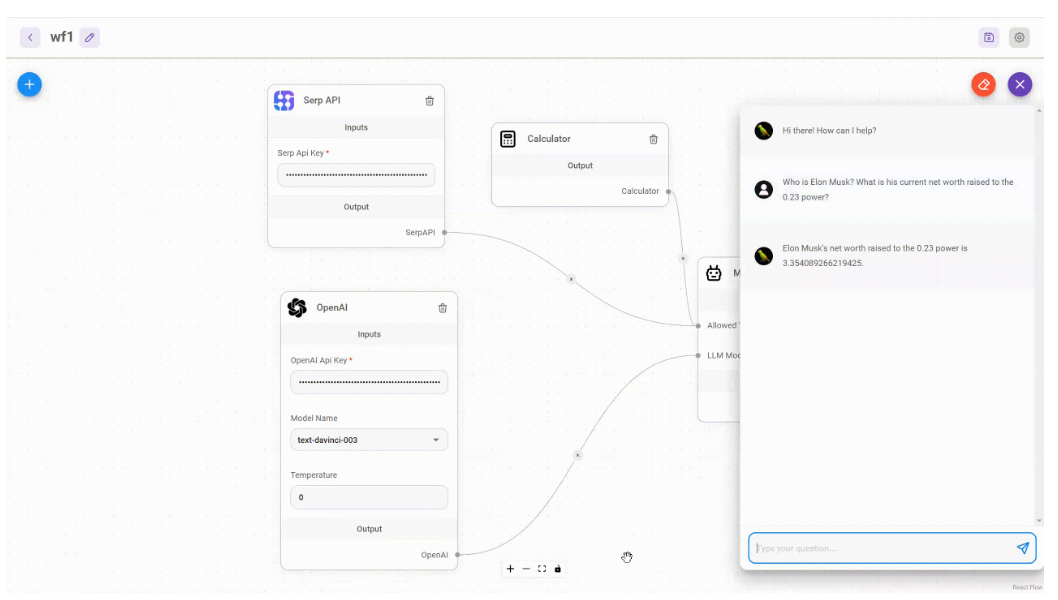Delete the Serp API node
Viewport: 1058px width, 600px height.
click(430, 101)
